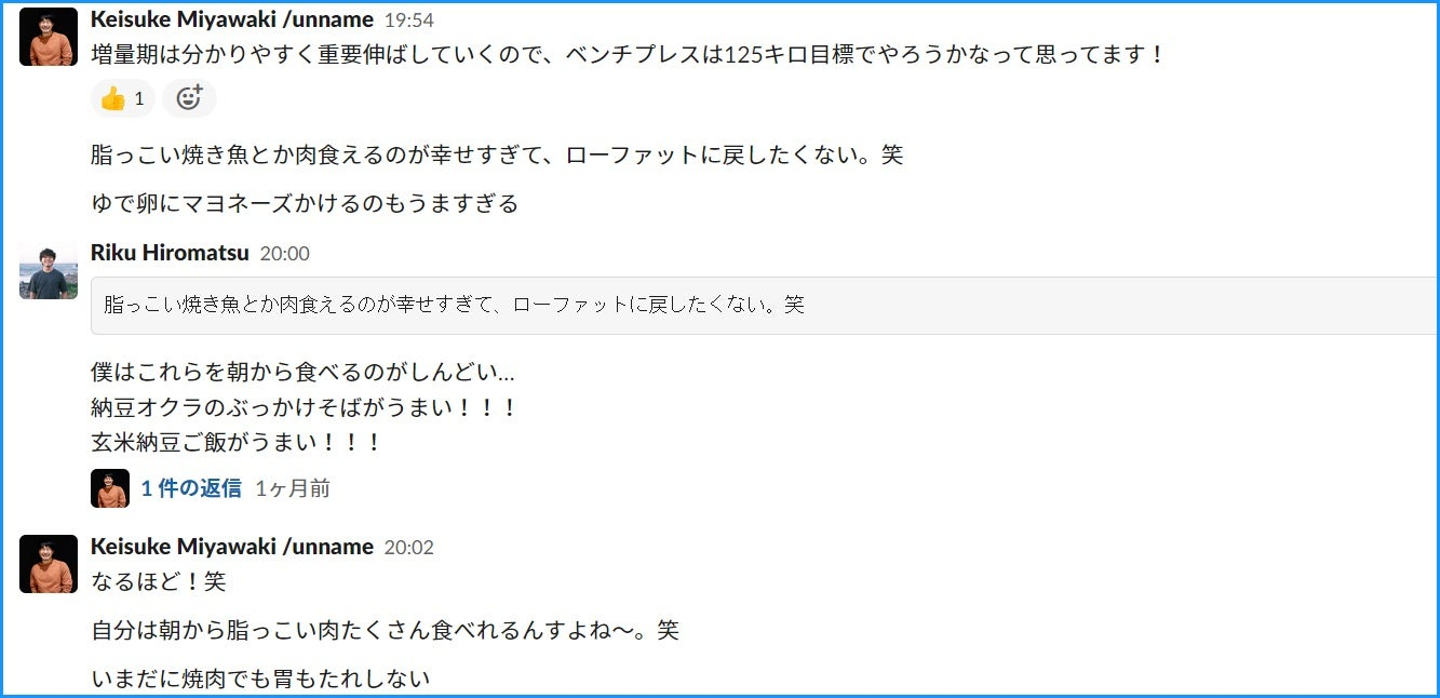This screenshot has width=1440, height=698.
Task: Open the add reaction emoji picker
Action: tap(189, 98)
